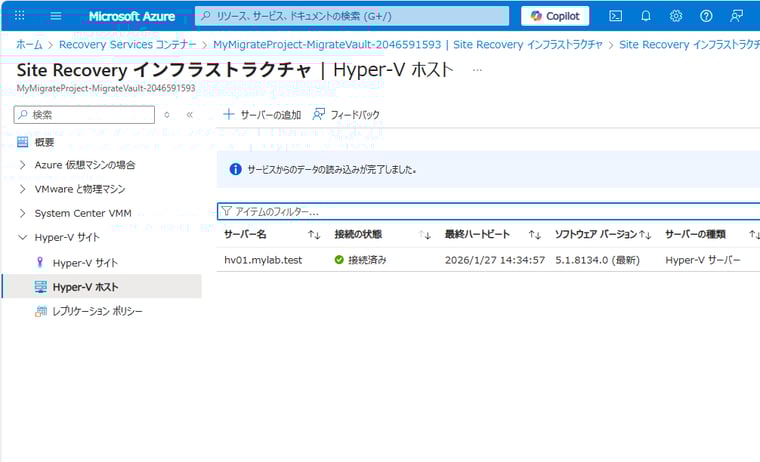Click アイテムのフィルター input field
The image size is (760, 462).
488,211
